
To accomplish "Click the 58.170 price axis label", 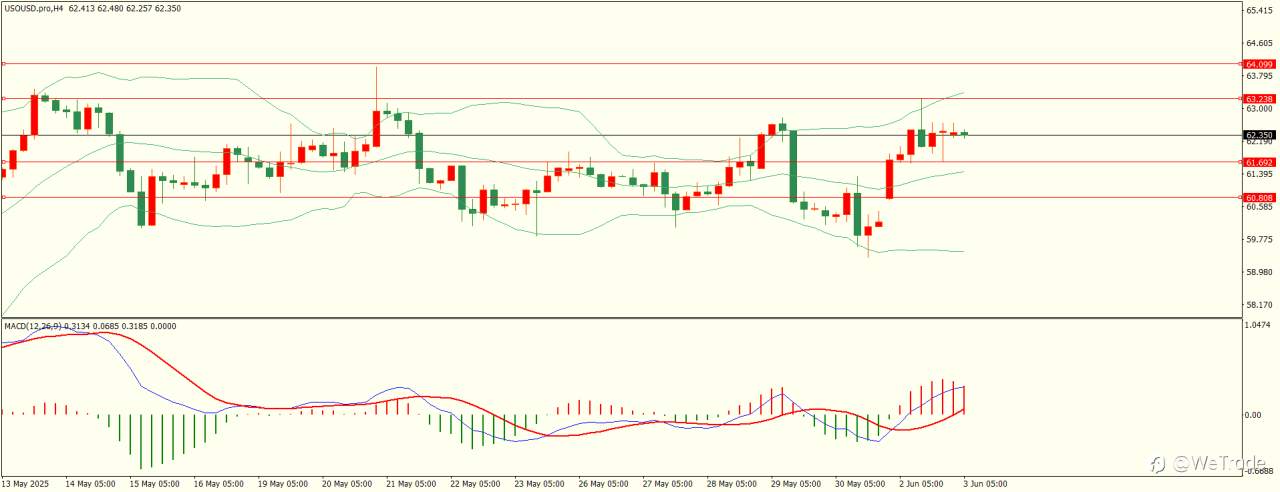I will click(x=1259, y=305).
